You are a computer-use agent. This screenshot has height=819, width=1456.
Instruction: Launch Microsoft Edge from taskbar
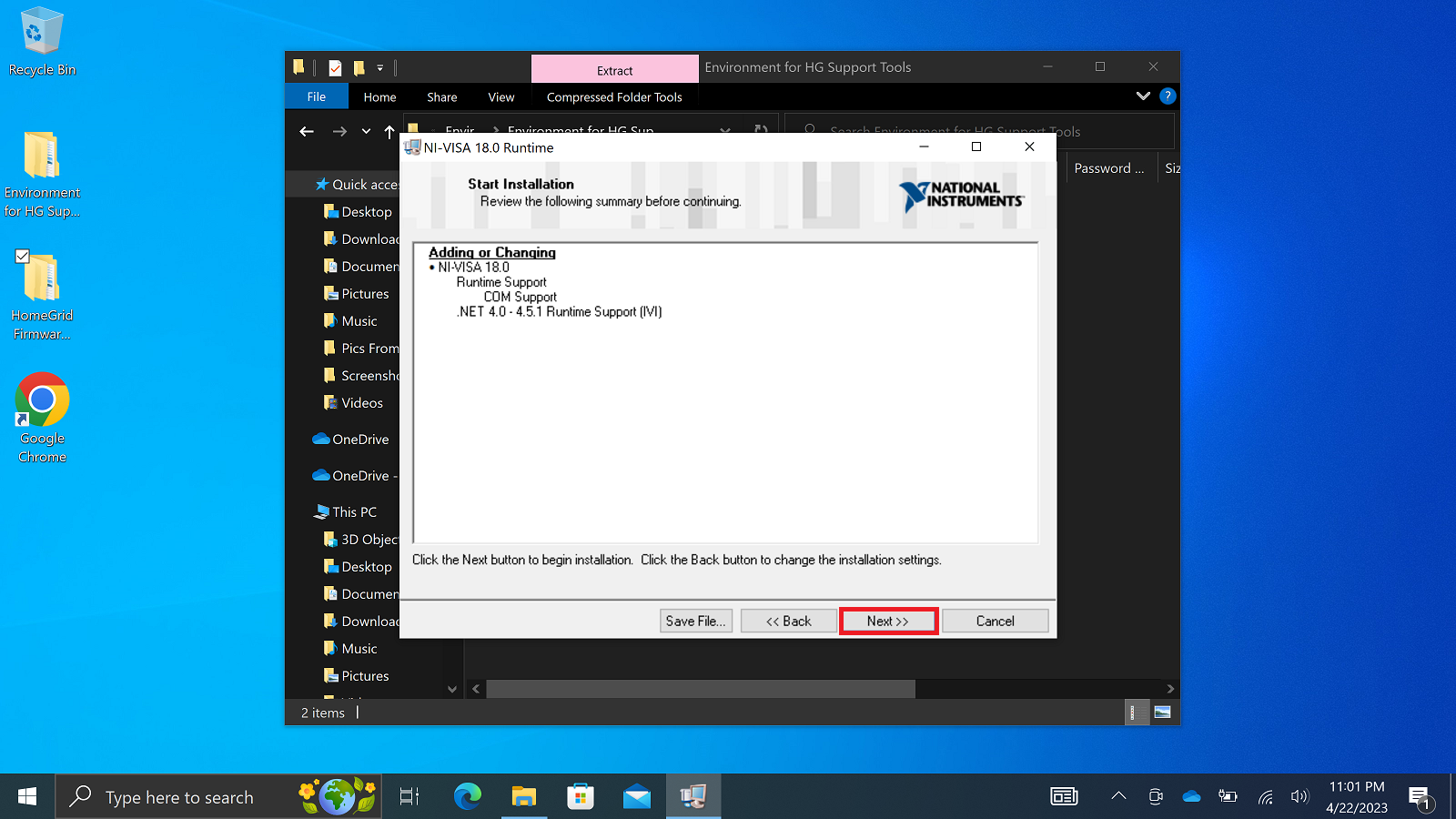[467, 797]
